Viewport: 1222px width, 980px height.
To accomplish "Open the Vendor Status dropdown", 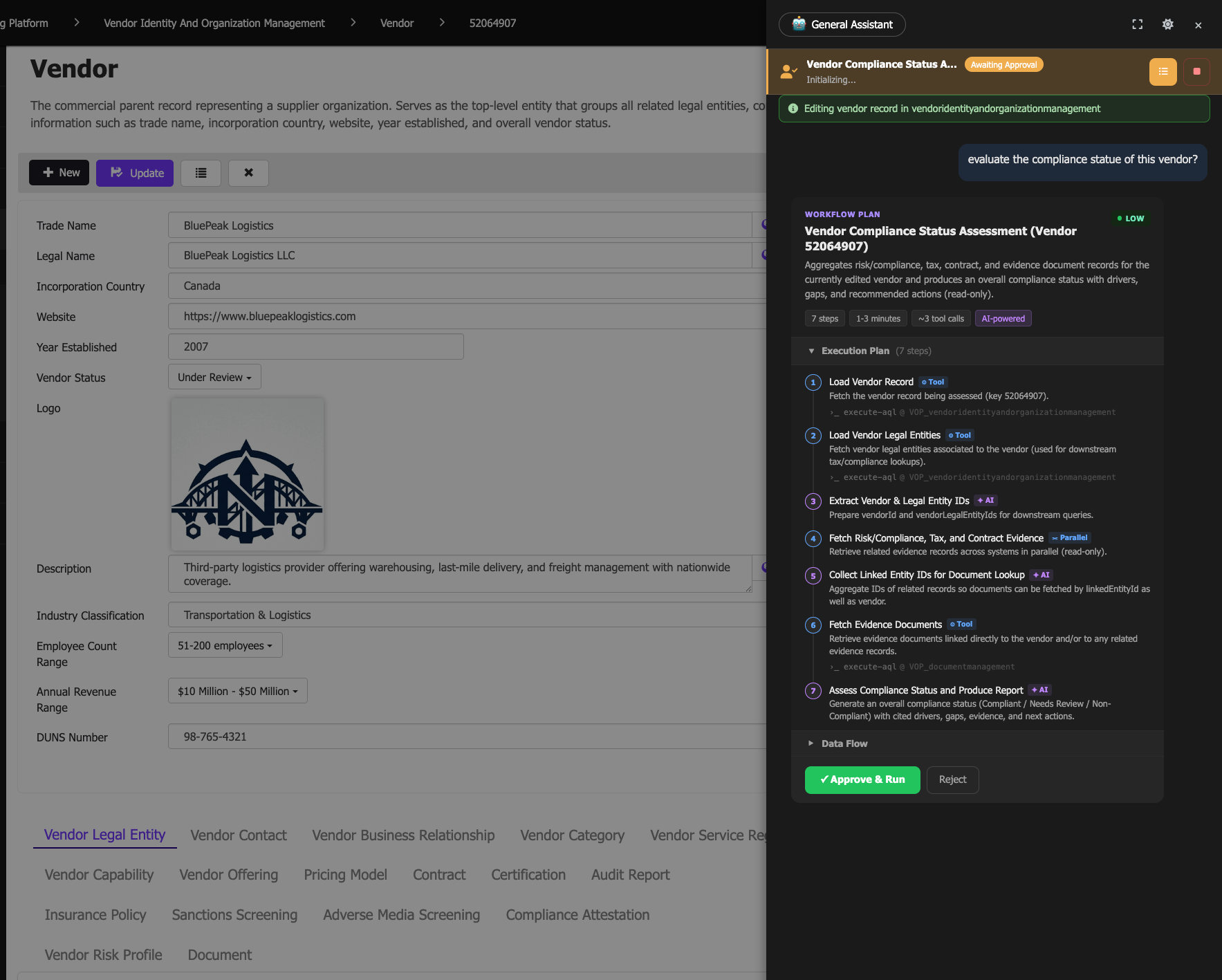I will tap(214, 377).
